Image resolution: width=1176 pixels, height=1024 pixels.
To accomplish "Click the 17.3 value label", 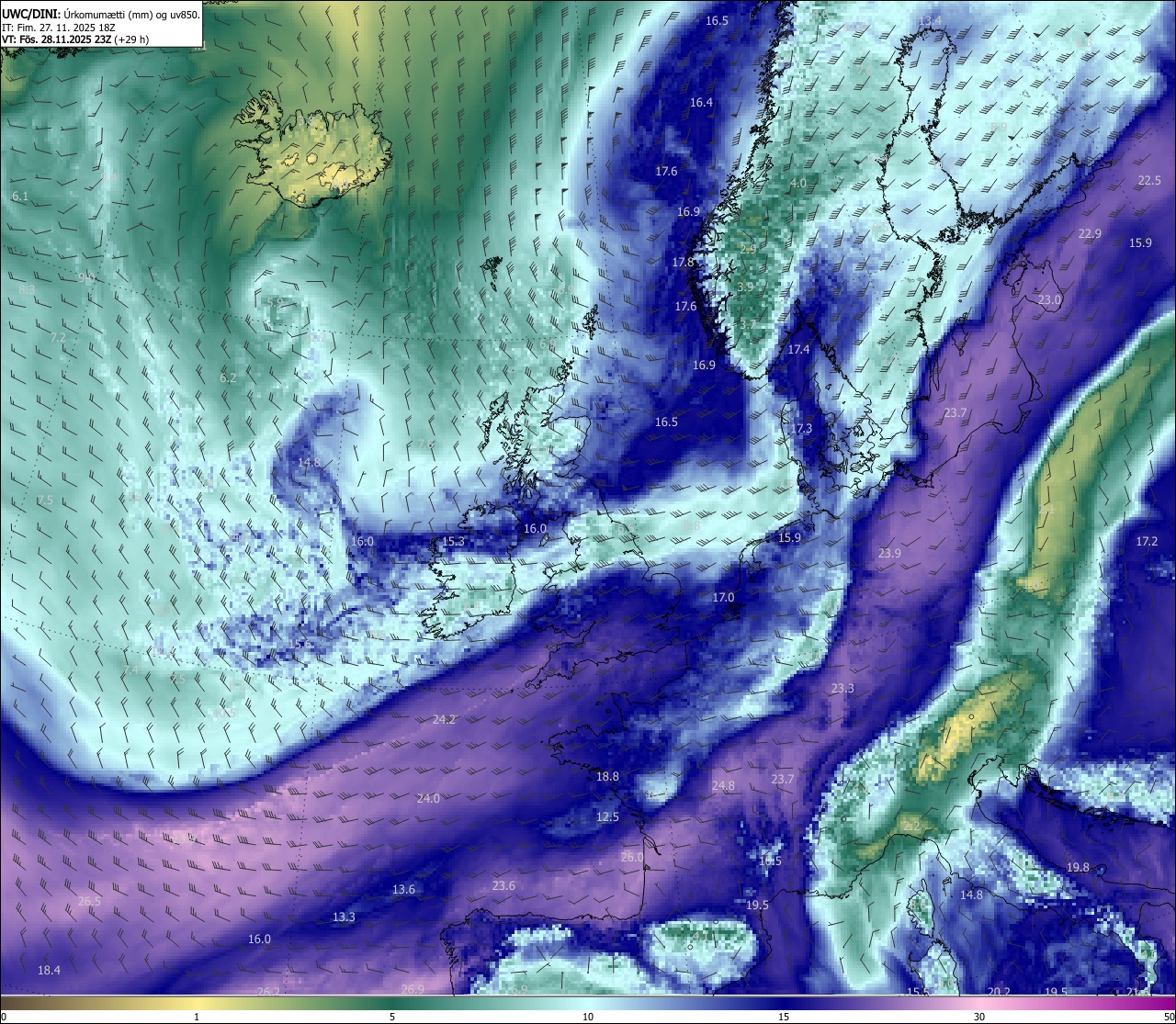I will (x=801, y=429).
